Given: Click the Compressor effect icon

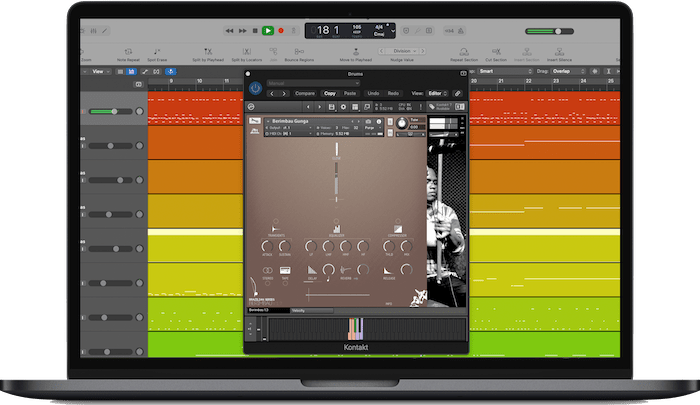Looking at the screenshot, I should point(400,230).
